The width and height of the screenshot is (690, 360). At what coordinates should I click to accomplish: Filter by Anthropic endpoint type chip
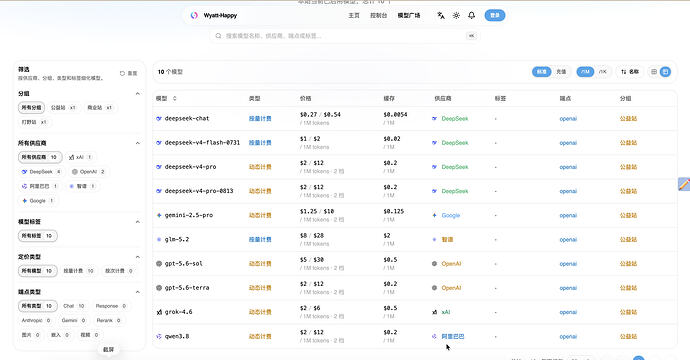[36, 320]
